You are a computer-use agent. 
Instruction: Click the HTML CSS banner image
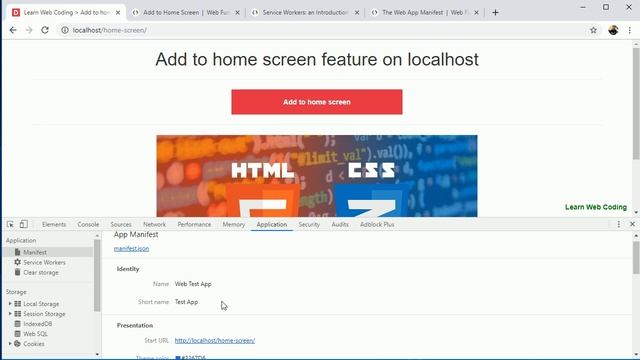coord(317,176)
